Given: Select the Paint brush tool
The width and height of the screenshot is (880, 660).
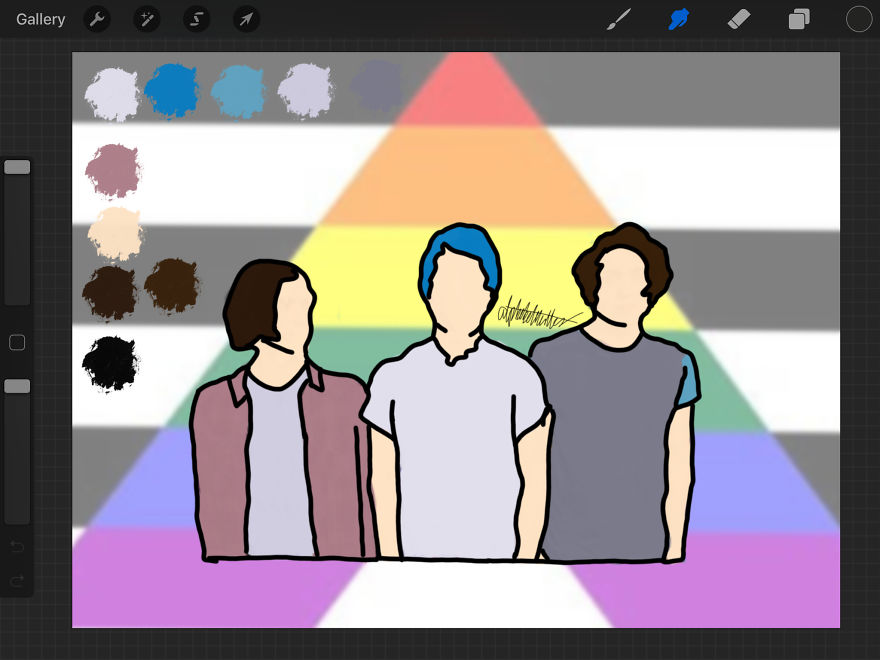Looking at the screenshot, I should click(x=619, y=19).
